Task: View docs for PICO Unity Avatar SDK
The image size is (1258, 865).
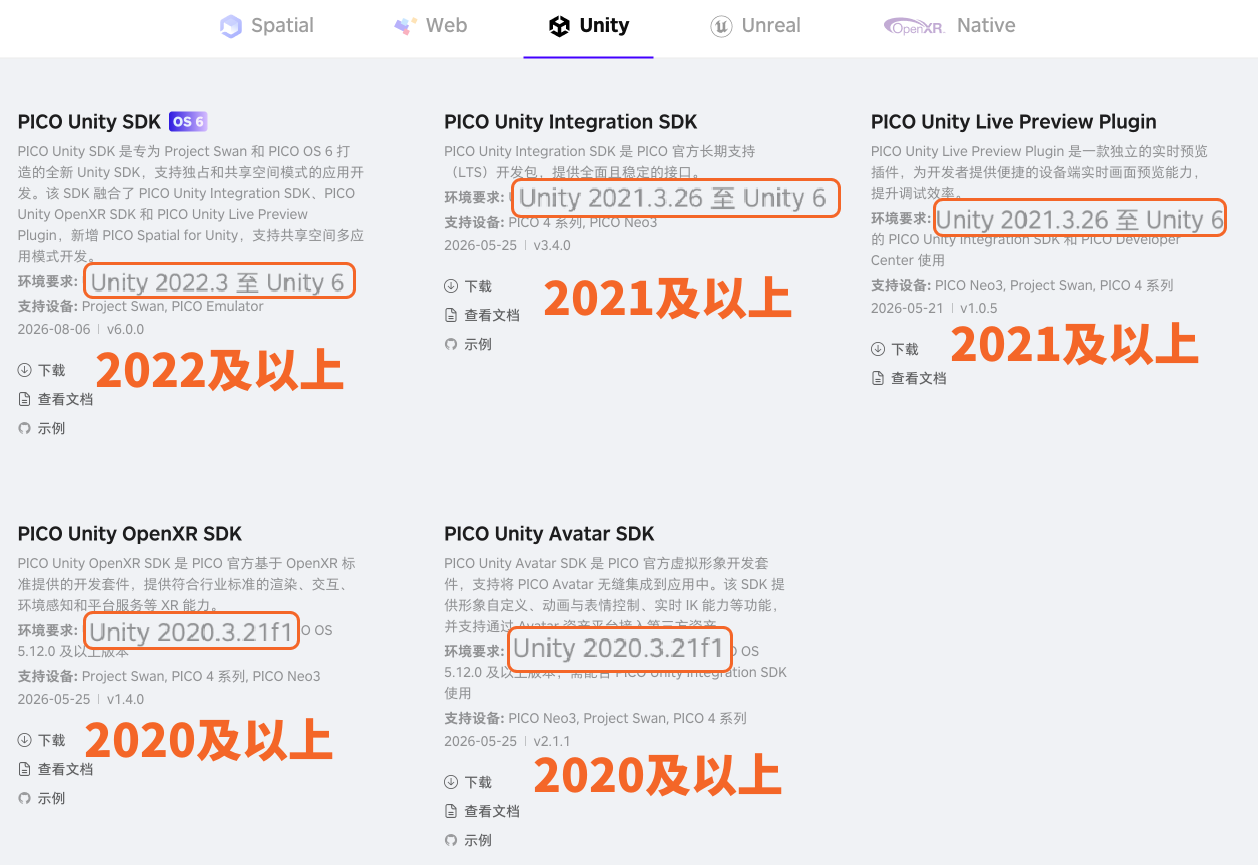Action: 482,811
